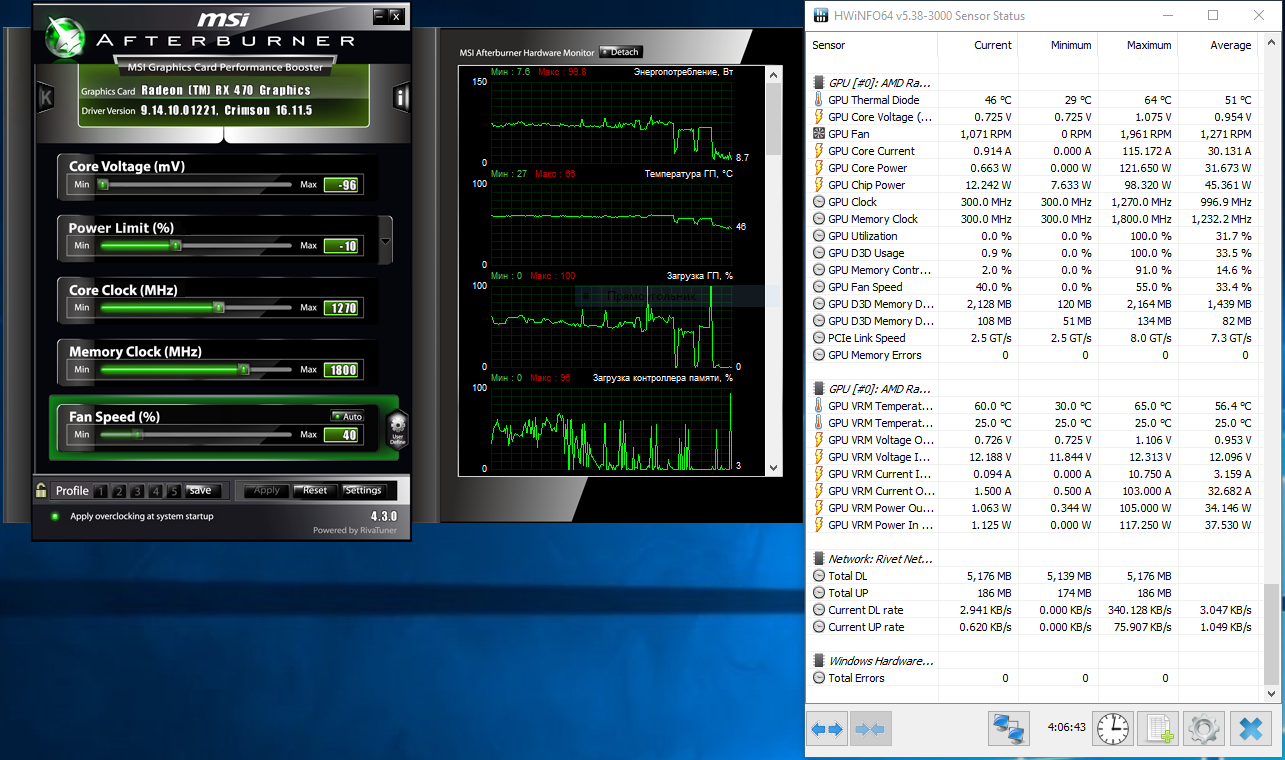1285x760 pixels.
Task: Click the HWiNFO vertical scrollbar thumb
Action: [x=1270, y=635]
